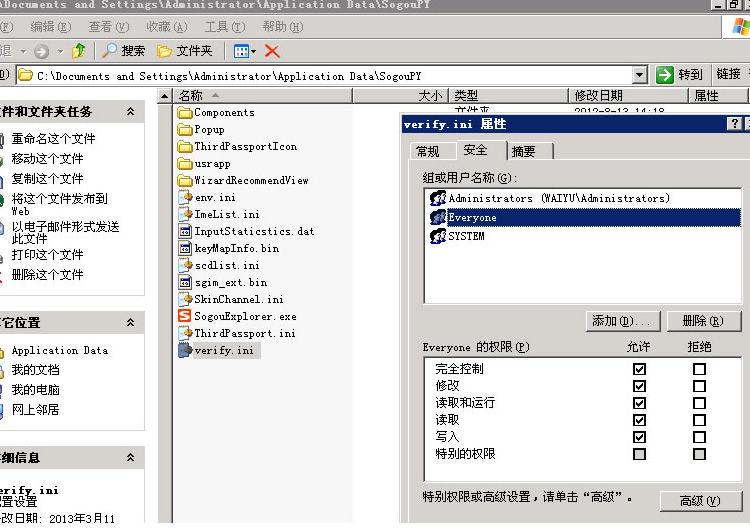
Task: Click the Advanced (高级) button
Action: click(701, 501)
